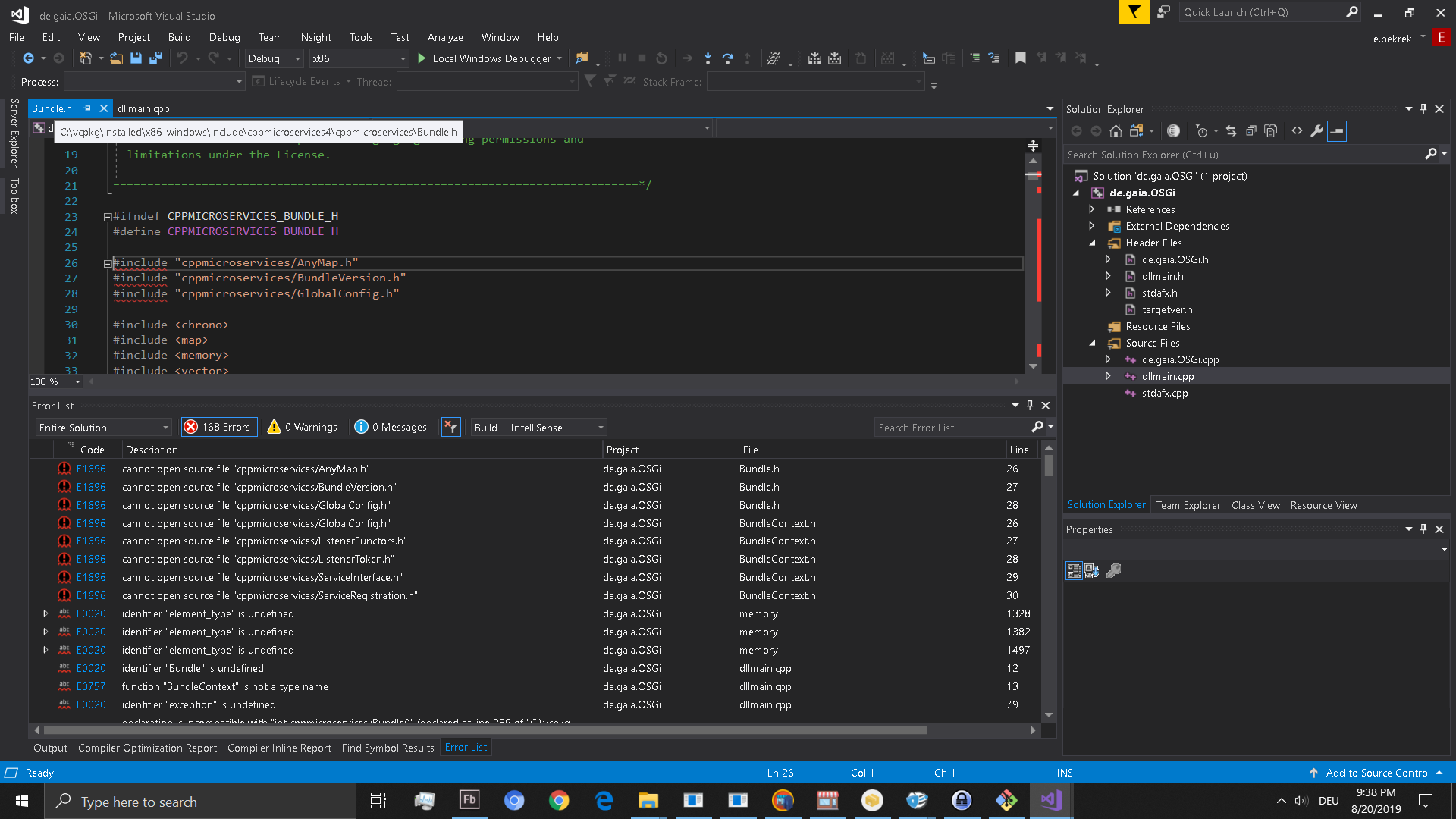Select Sync with Active Document in Solution Explorer
1456x819 pixels.
1230,130
